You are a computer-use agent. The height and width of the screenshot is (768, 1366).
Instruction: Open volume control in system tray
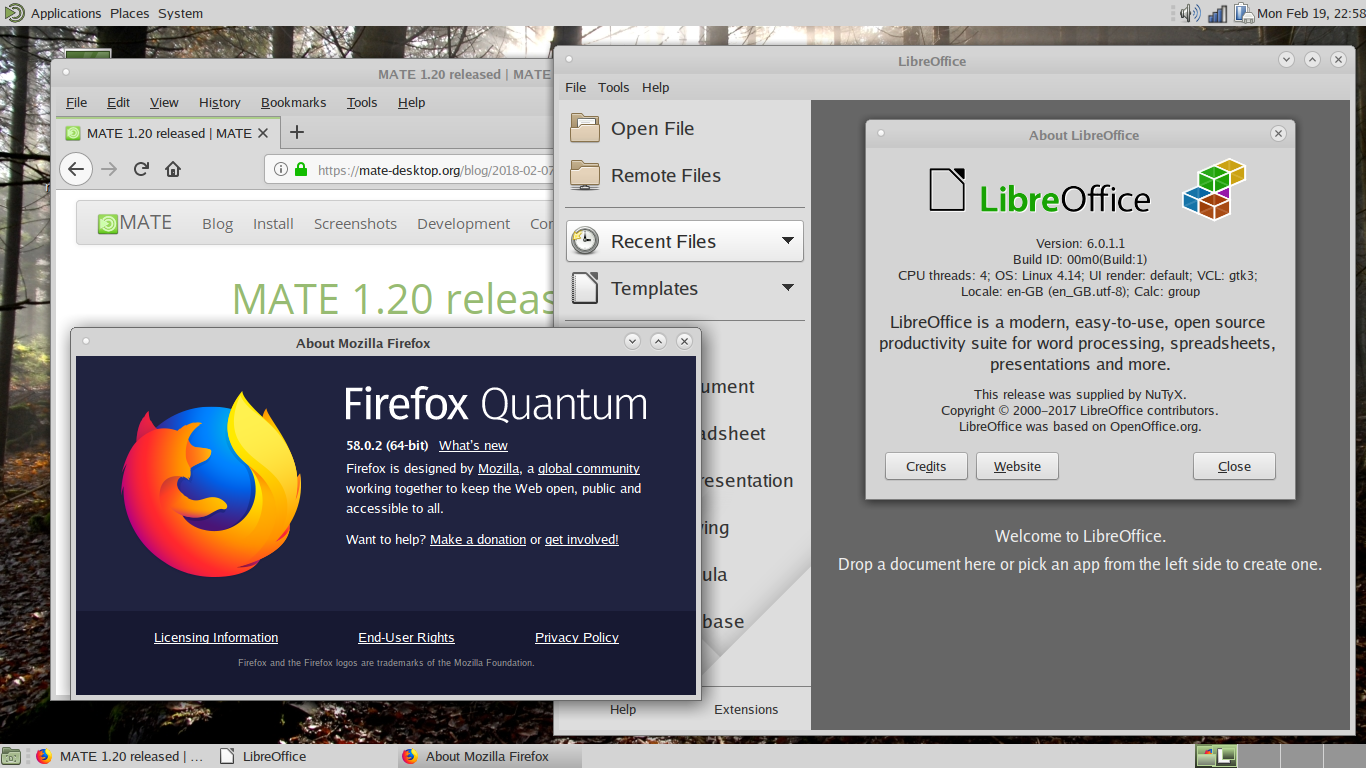point(1190,13)
